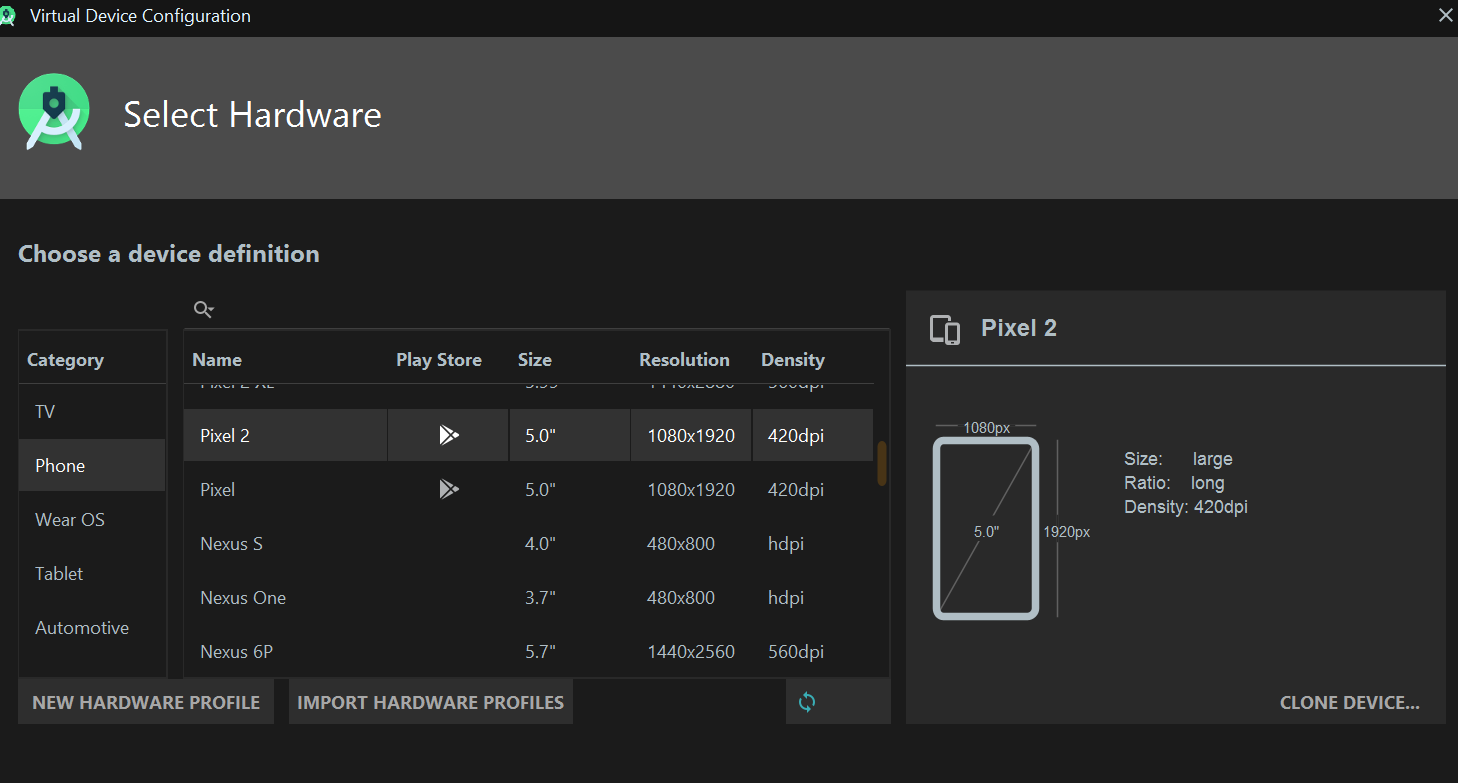Select the Nexus S device

(231, 543)
